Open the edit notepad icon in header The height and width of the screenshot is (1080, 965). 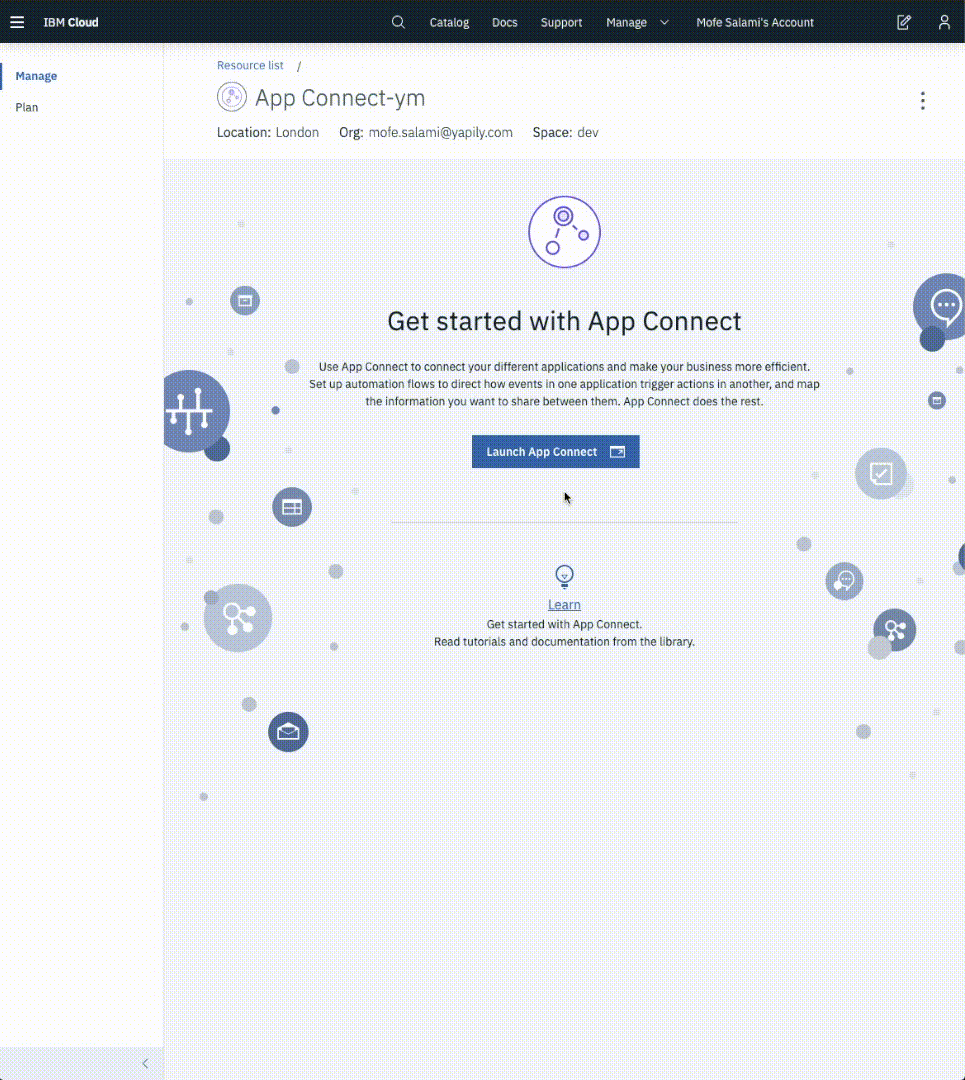[904, 22]
